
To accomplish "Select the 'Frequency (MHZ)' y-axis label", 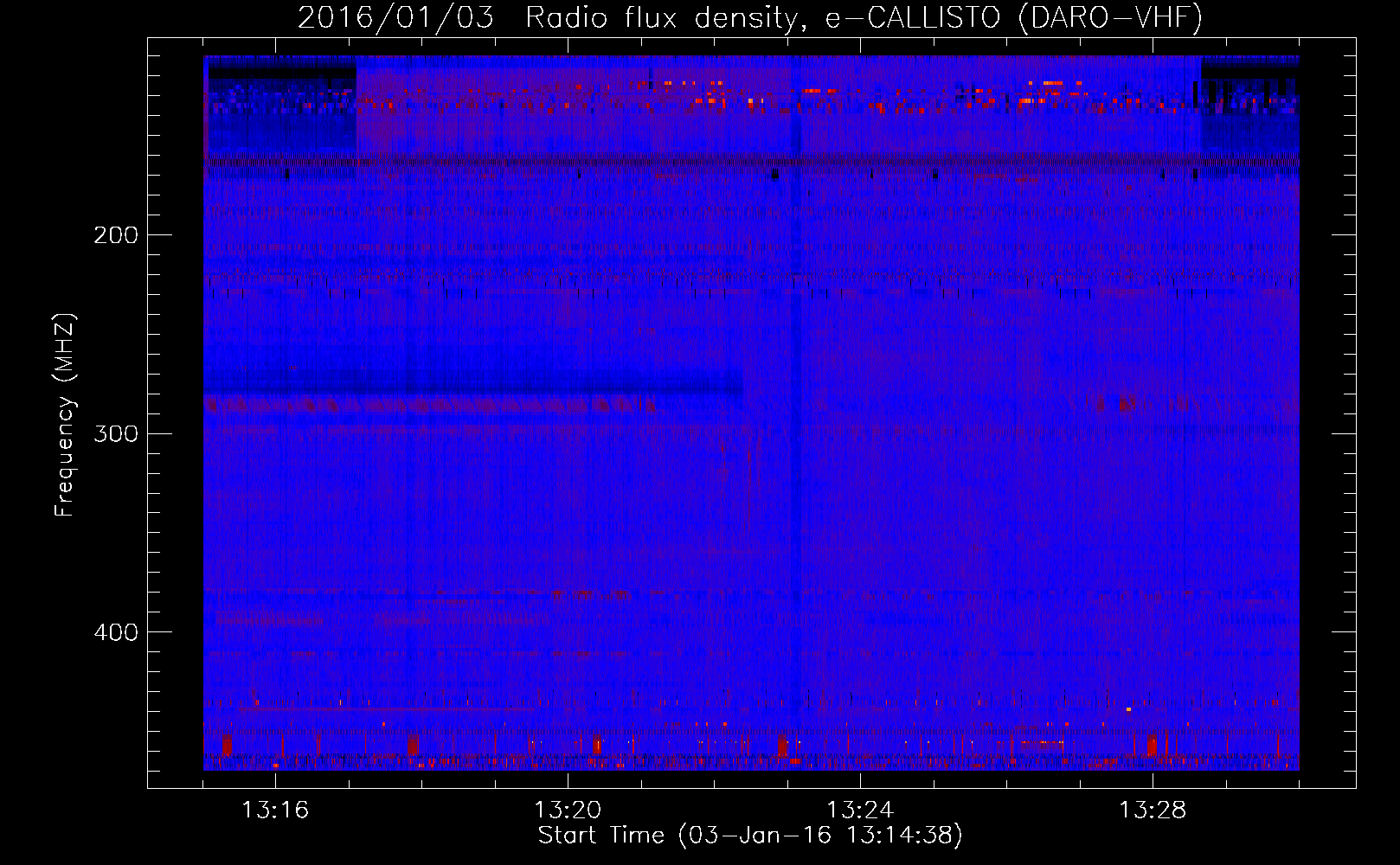I will click(65, 414).
